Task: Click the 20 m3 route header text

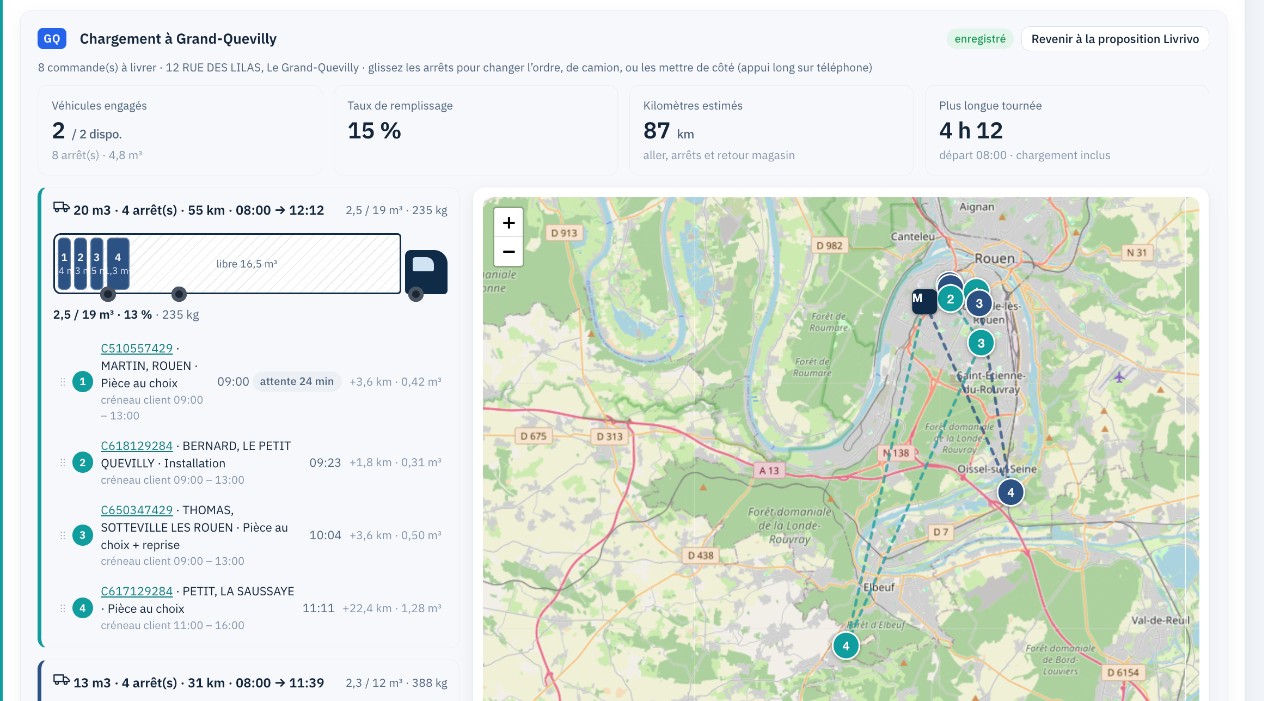Action: 198,210
